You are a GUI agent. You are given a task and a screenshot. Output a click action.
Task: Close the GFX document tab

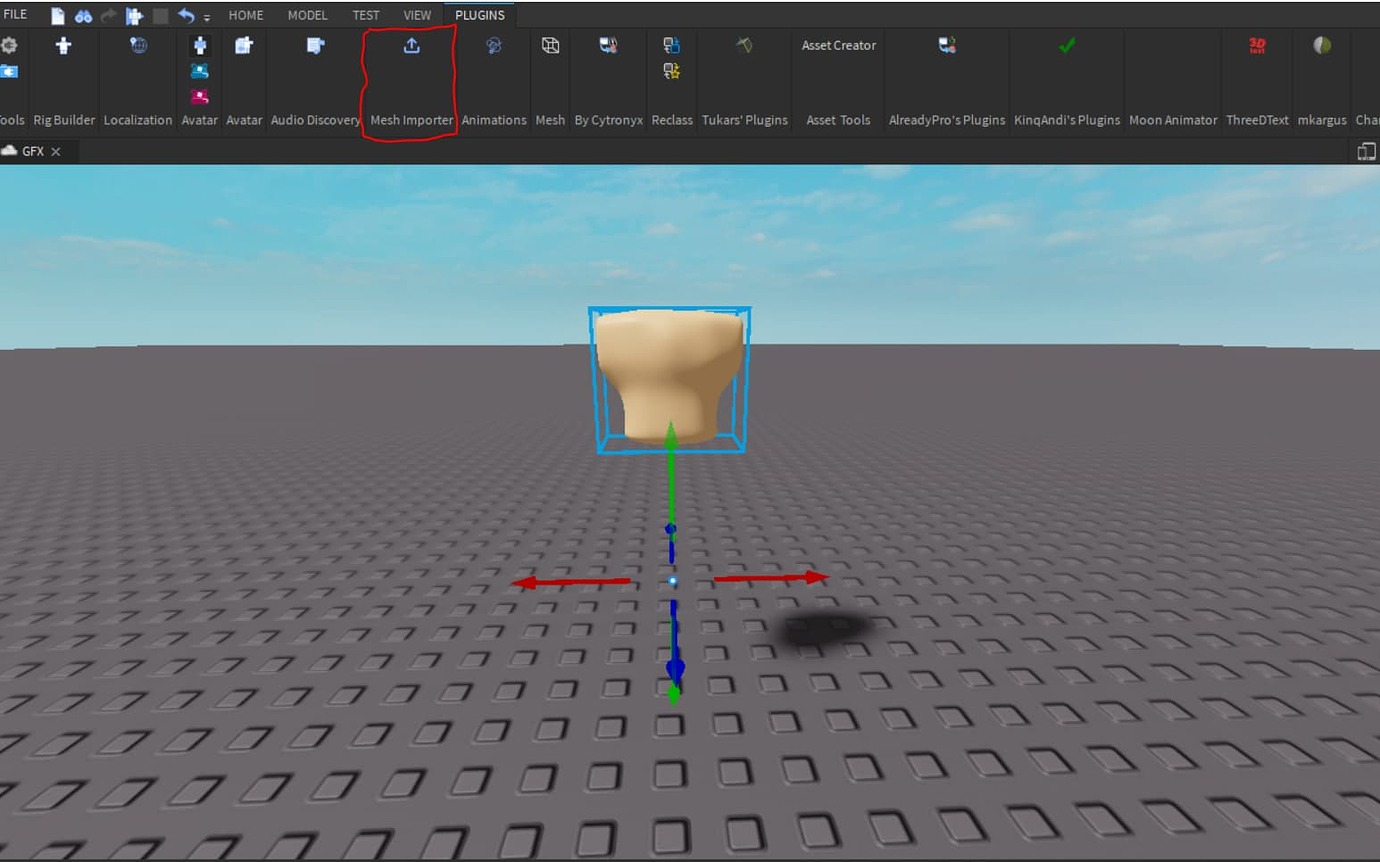click(x=56, y=152)
